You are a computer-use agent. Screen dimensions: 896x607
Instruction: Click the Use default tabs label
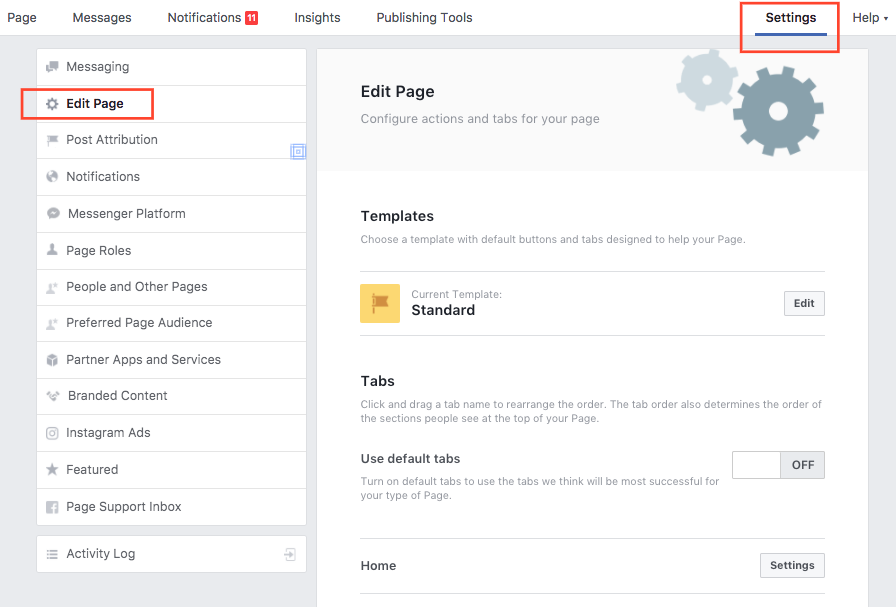pos(410,458)
